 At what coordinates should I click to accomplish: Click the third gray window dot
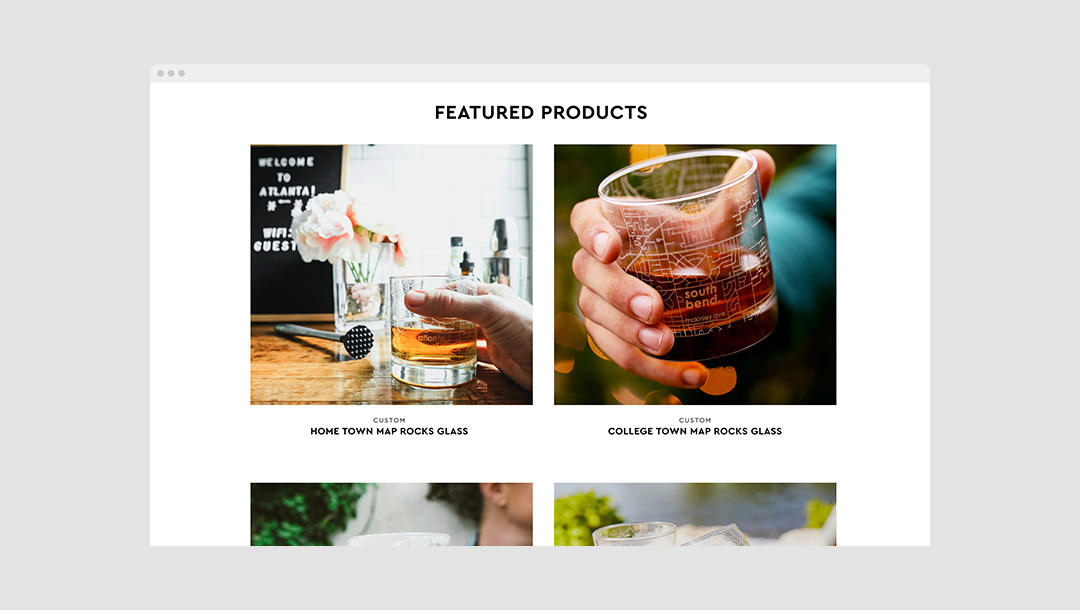(x=181, y=73)
